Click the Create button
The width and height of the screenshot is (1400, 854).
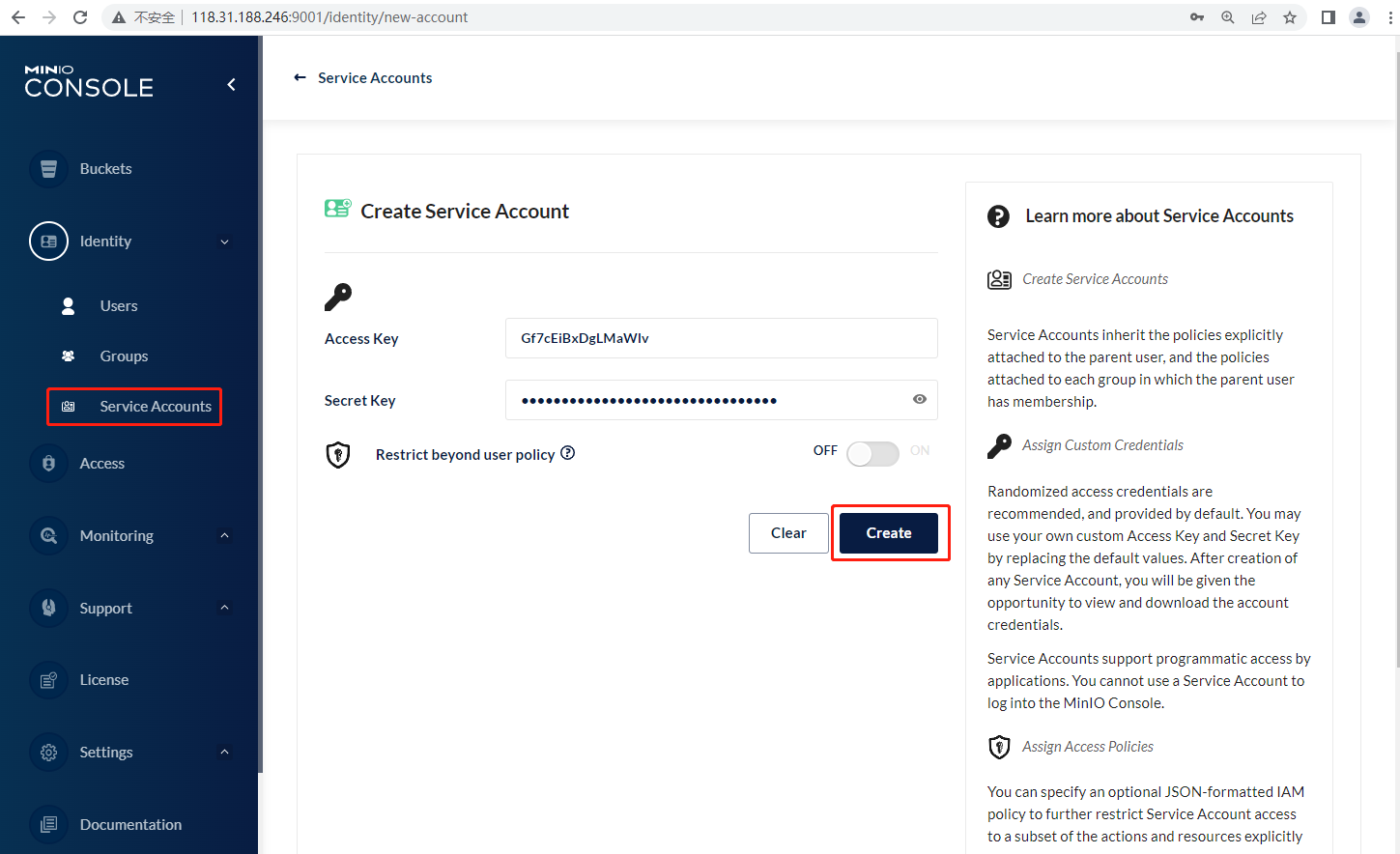889,532
